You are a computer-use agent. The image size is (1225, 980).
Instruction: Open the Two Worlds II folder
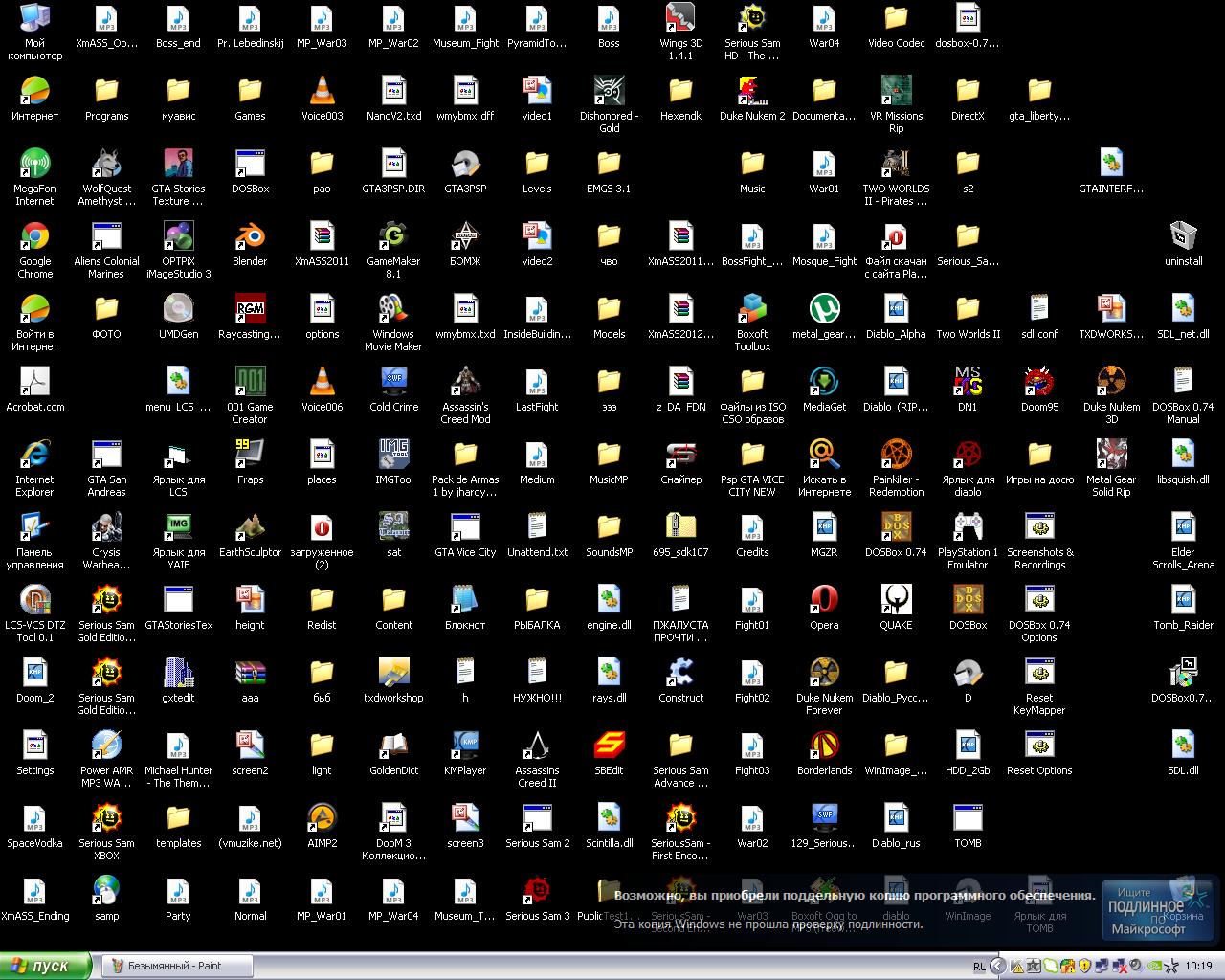pos(968,308)
